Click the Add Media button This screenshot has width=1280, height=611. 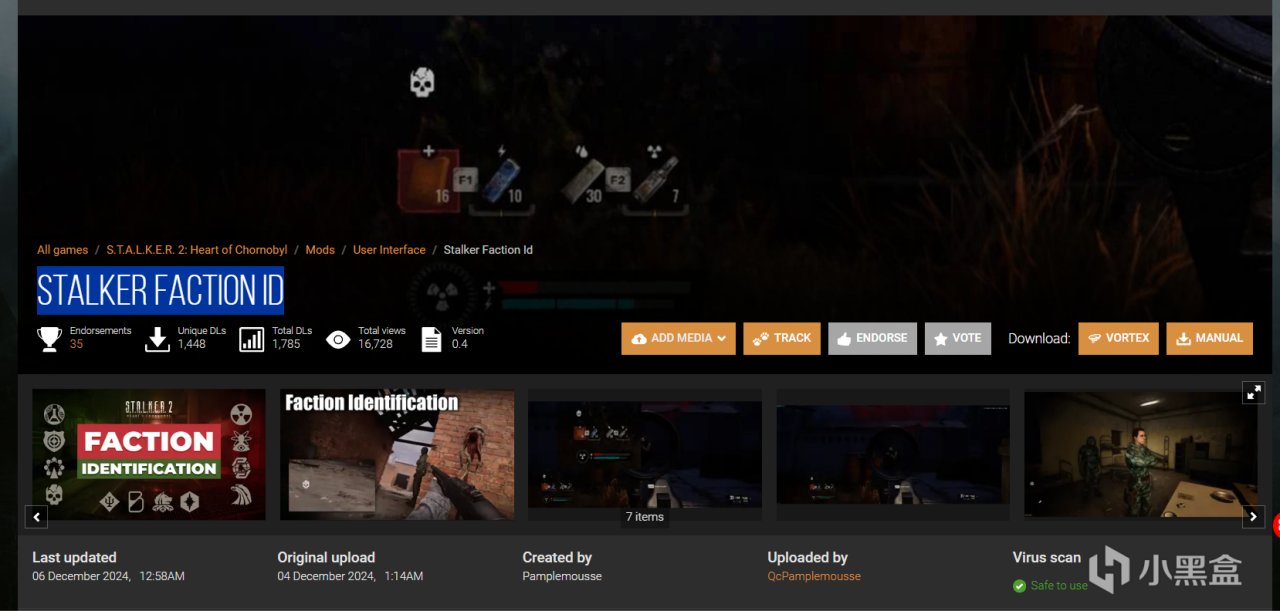tap(678, 338)
